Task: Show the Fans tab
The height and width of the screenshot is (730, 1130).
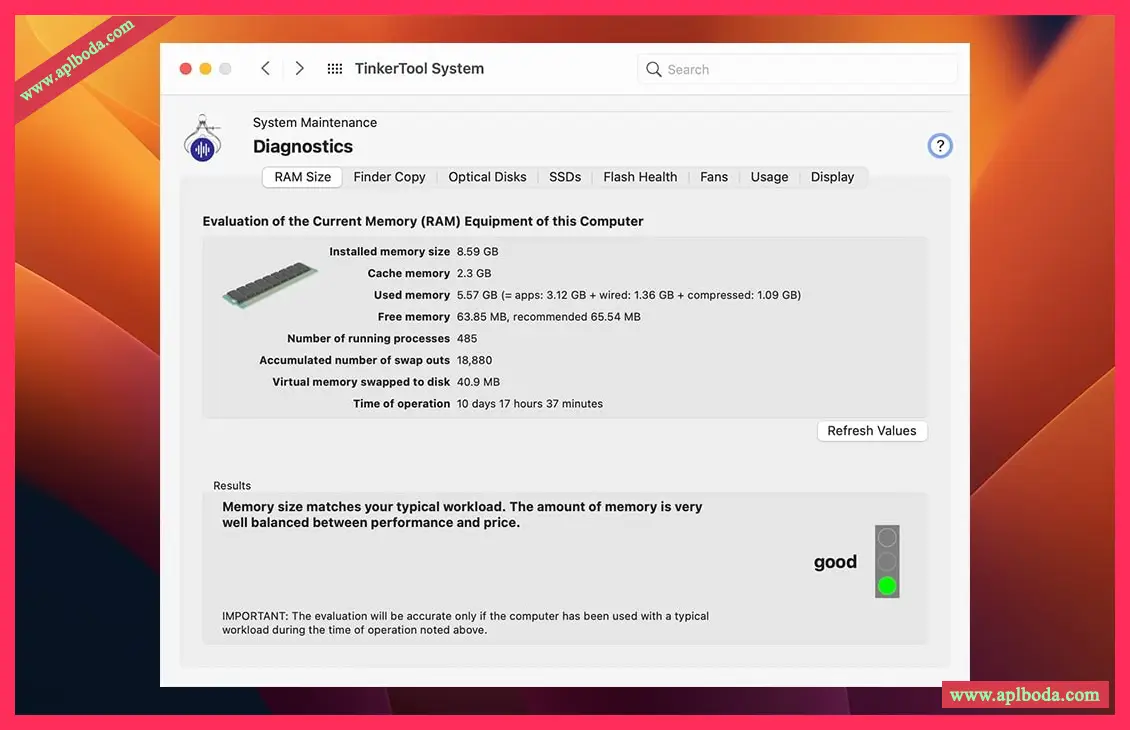Action: pos(714,177)
